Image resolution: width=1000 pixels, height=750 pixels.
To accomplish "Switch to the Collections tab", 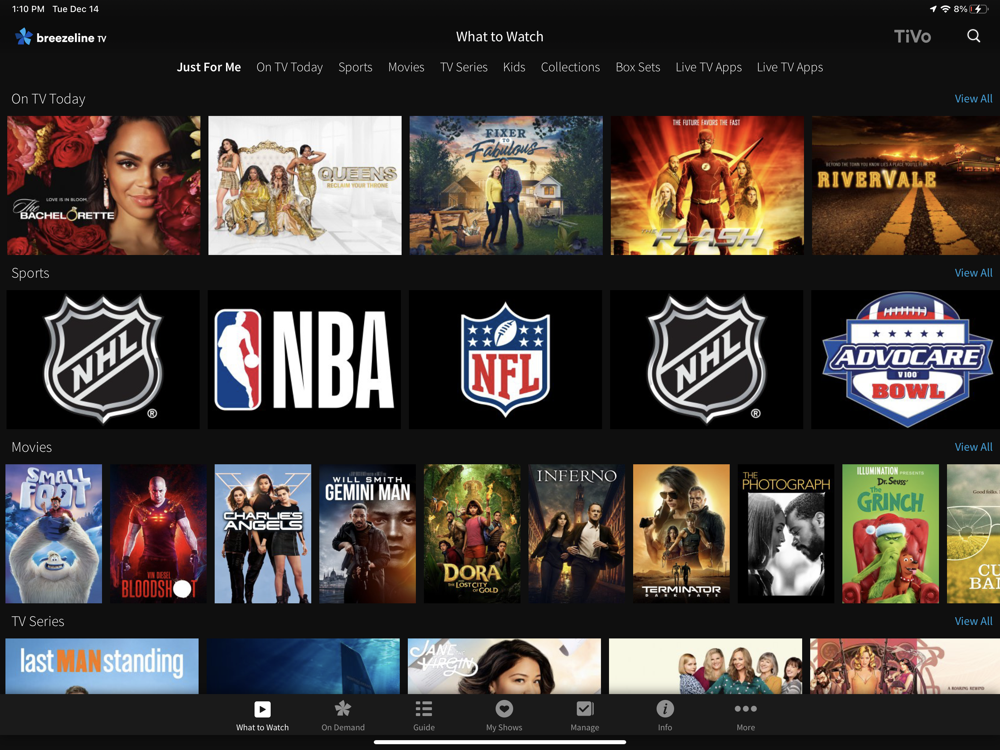I will tap(570, 67).
